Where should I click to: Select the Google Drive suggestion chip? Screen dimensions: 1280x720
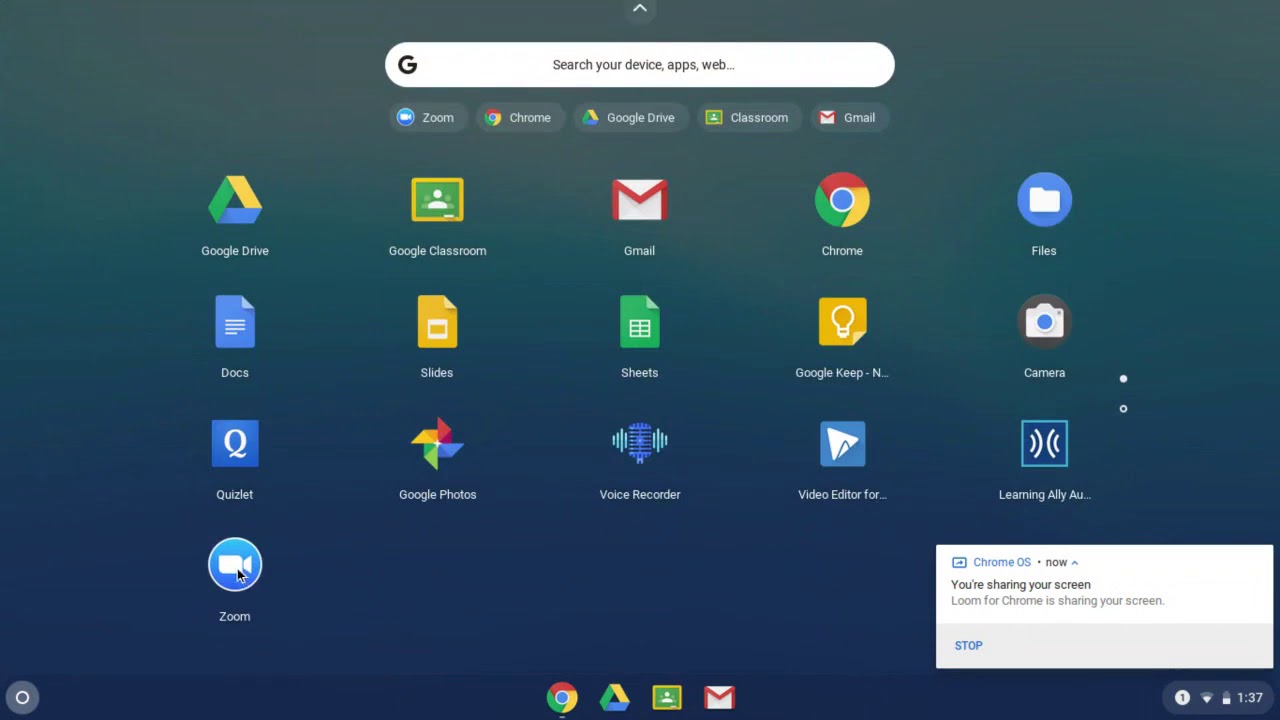pyautogui.click(x=630, y=118)
